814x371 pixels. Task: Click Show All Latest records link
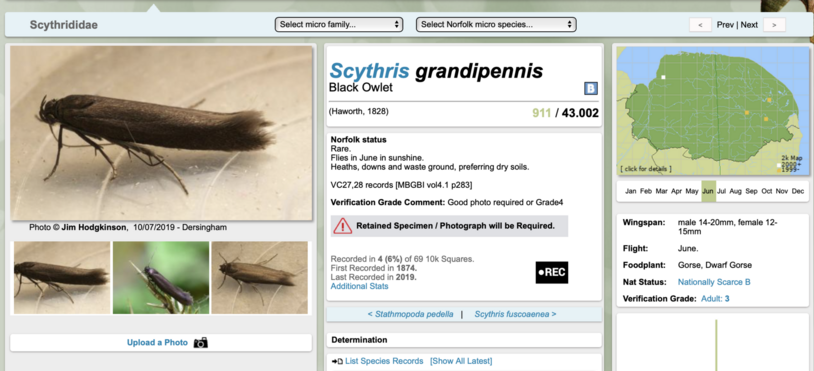461,361
